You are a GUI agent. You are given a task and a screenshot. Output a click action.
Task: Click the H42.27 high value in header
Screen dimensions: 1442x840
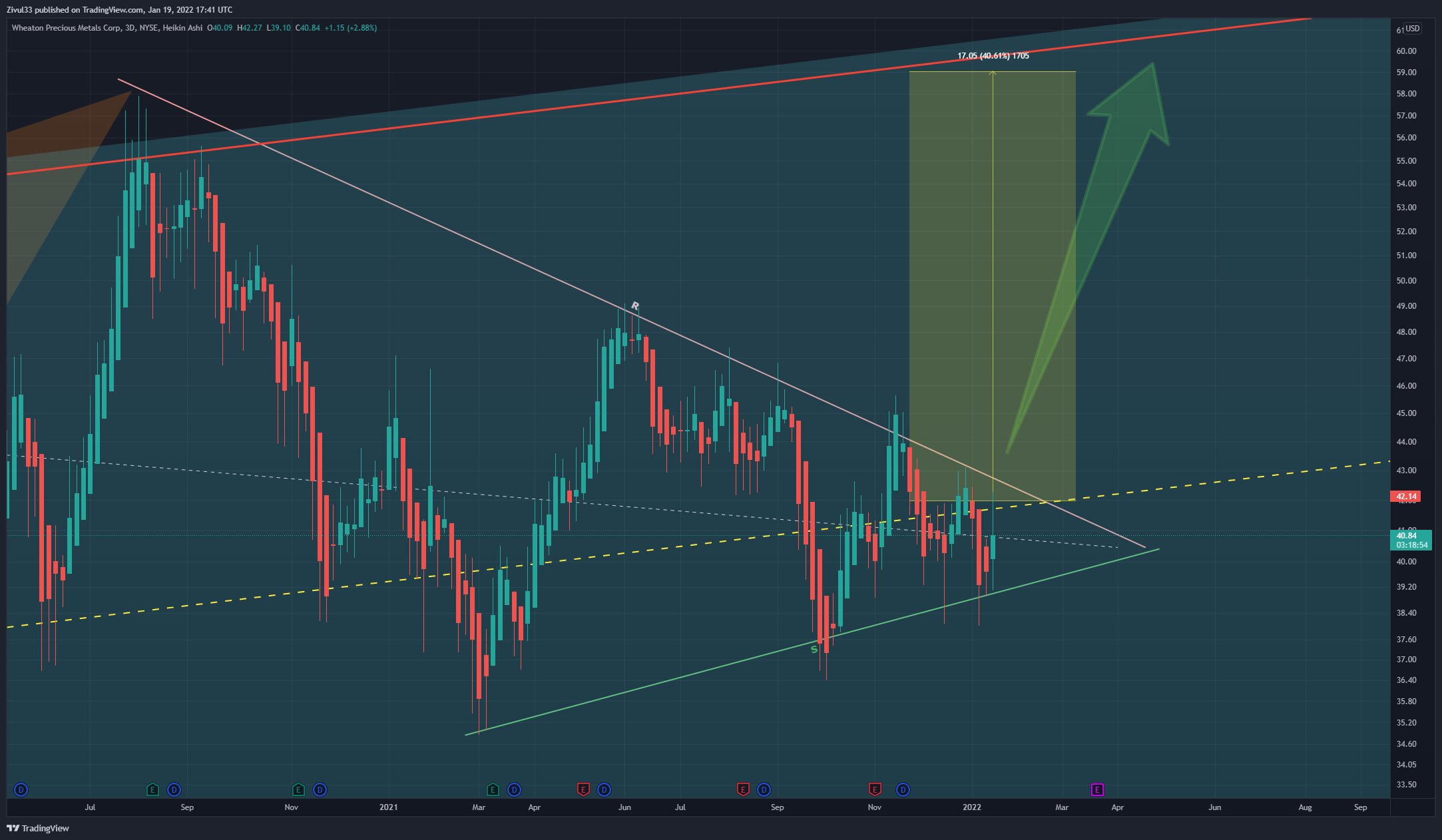(x=250, y=28)
